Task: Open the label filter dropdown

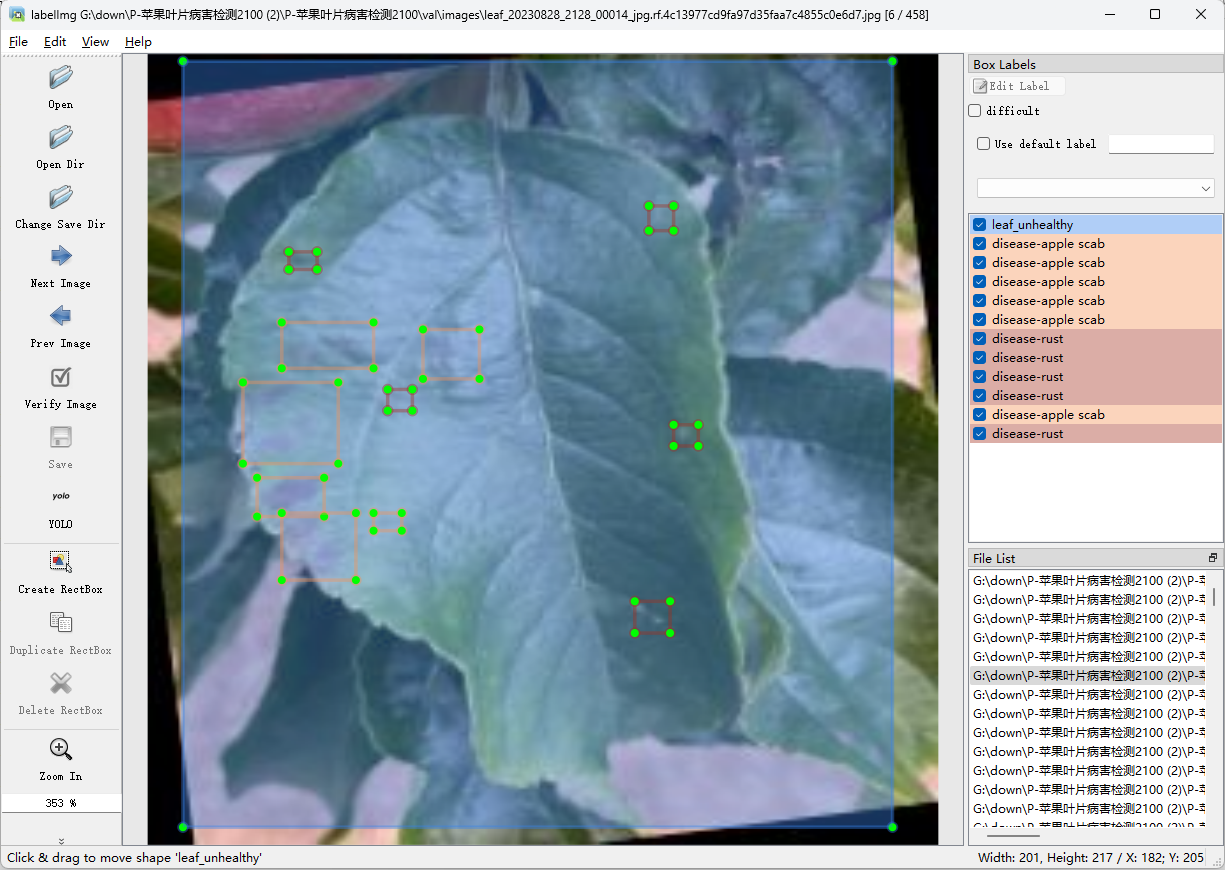Action: pyautogui.click(x=1095, y=188)
